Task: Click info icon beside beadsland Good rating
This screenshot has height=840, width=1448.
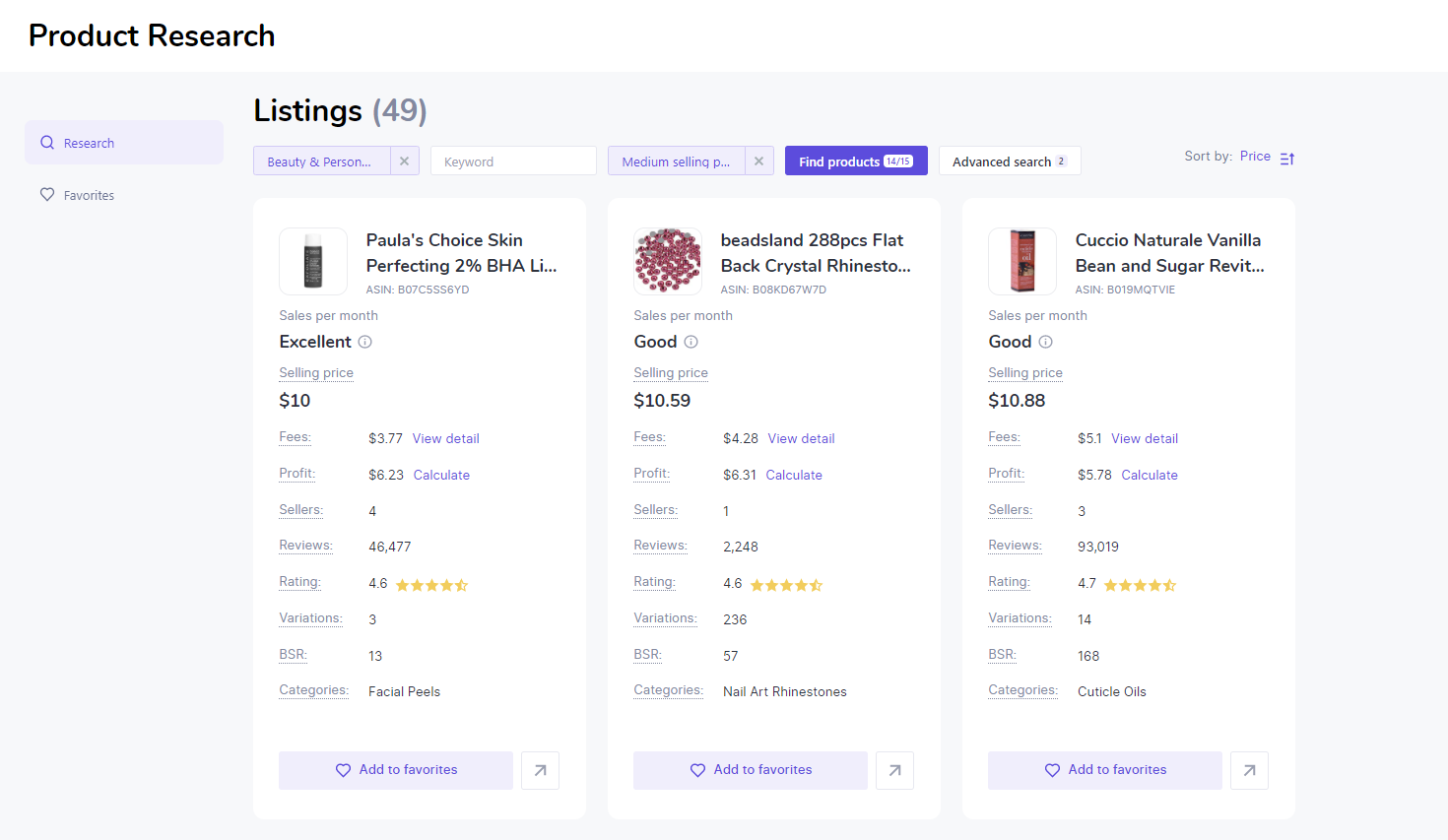Action: point(691,342)
